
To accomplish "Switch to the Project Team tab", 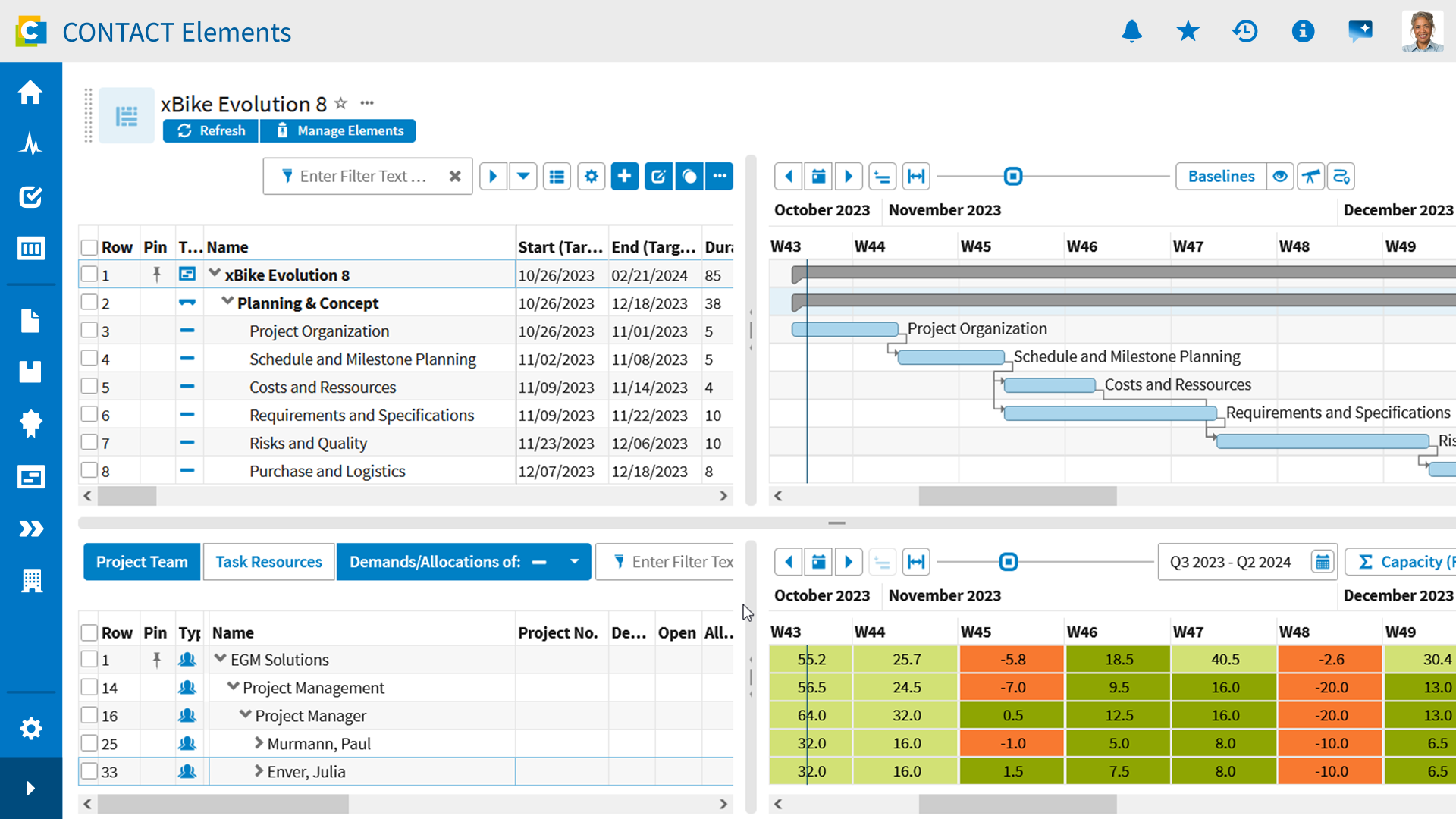I will (142, 562).
